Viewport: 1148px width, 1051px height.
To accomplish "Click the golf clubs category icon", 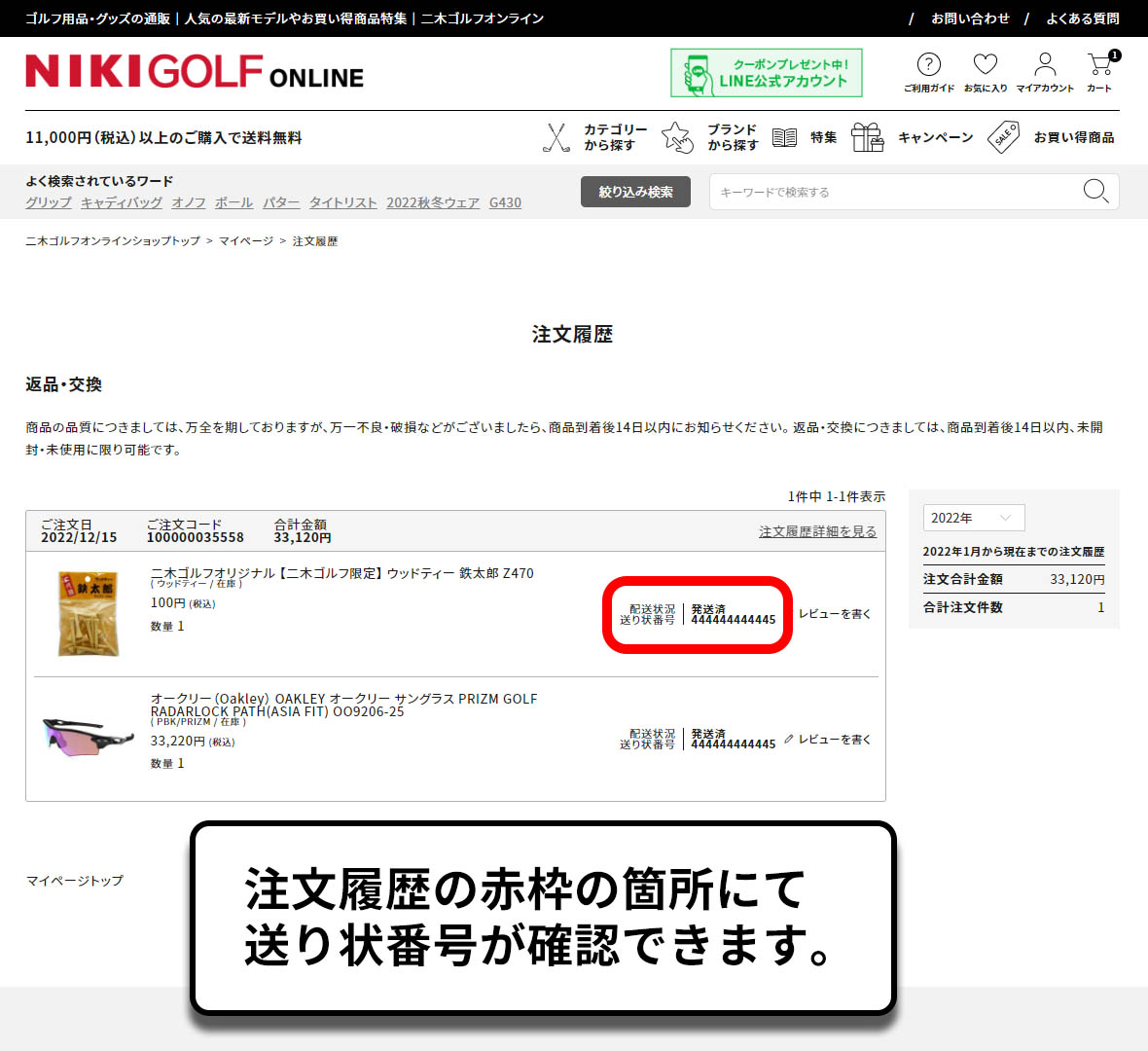I will [x=556, y=137].
